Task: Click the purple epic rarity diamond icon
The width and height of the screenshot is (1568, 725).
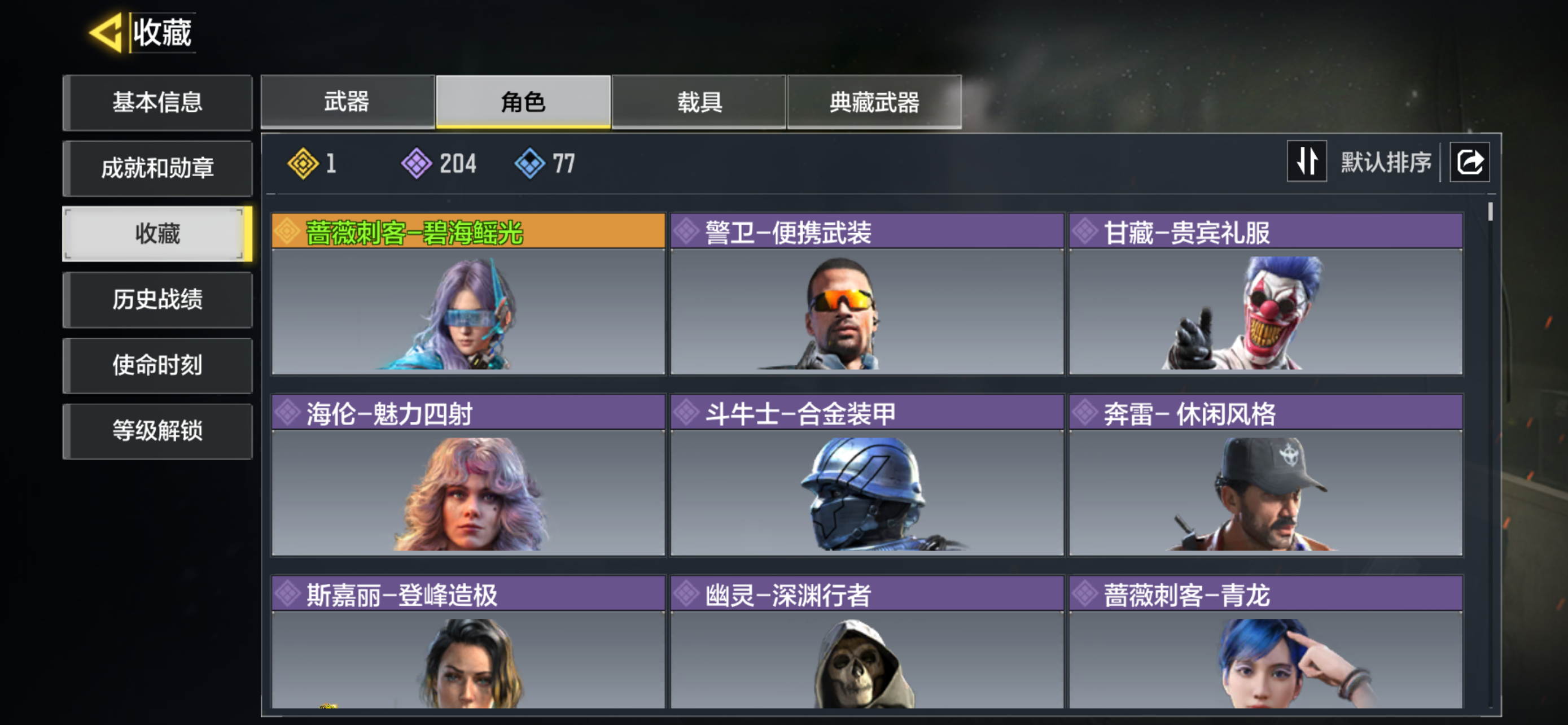Action: click(x=417, y=164)
